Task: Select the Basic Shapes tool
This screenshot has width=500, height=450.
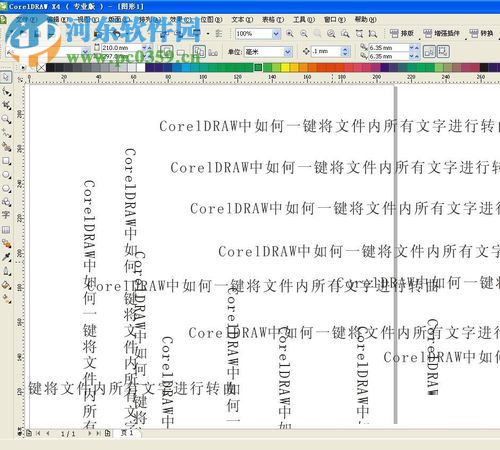Action: pyautogui.click(x=6, y=202)
